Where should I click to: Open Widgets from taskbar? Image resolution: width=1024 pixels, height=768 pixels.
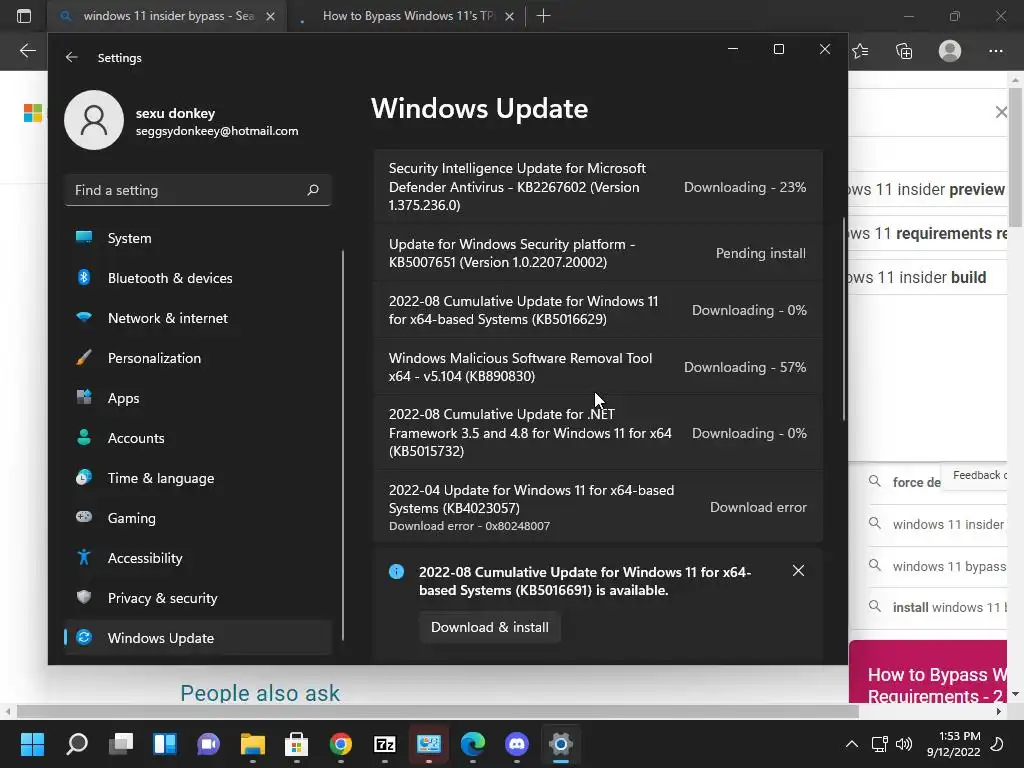point(165,744)
